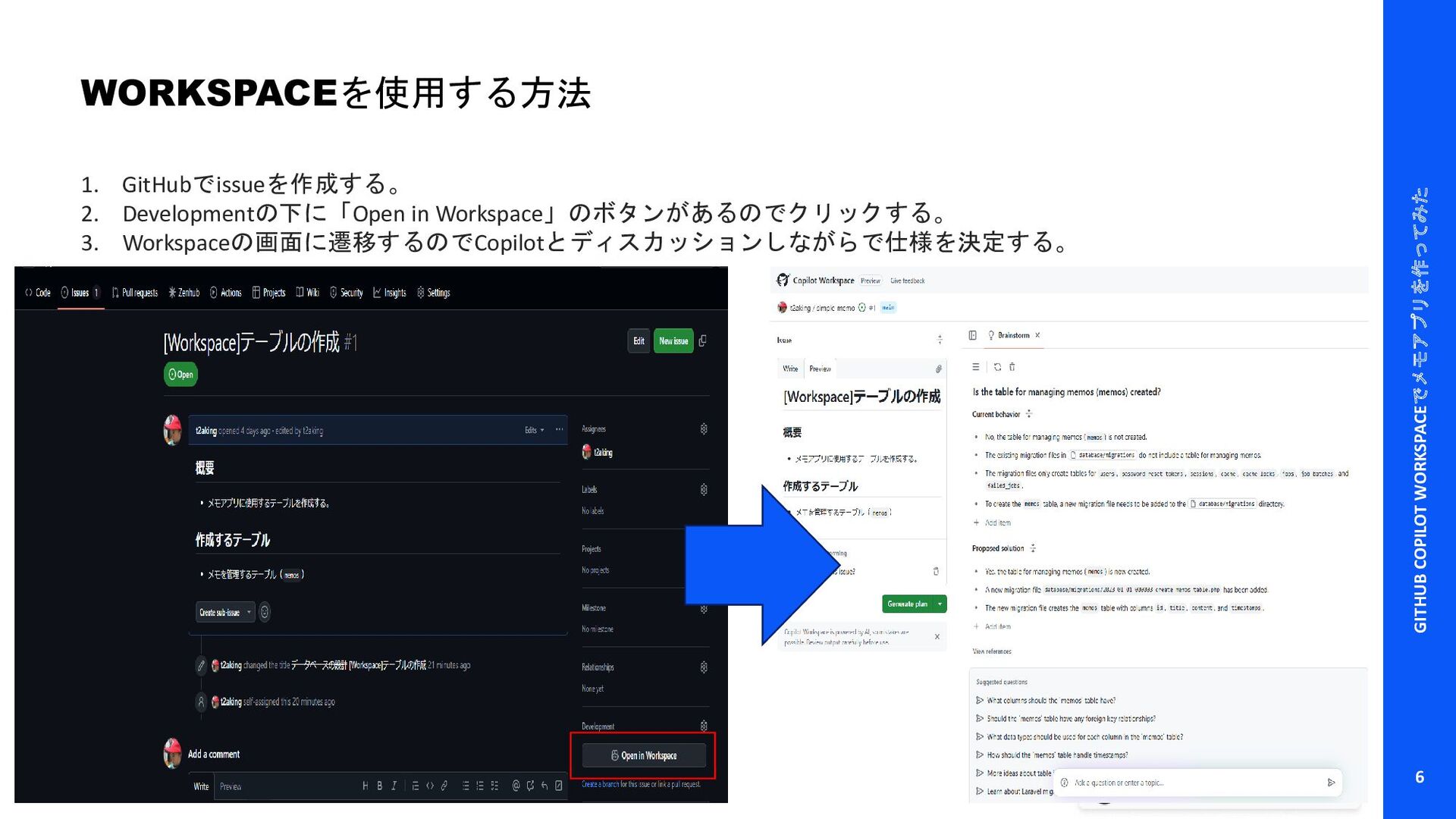Screen dimensions: 1456x819
Task: Click the reference issue icon in comment toolbar
Action: click(x=530, y=786)
